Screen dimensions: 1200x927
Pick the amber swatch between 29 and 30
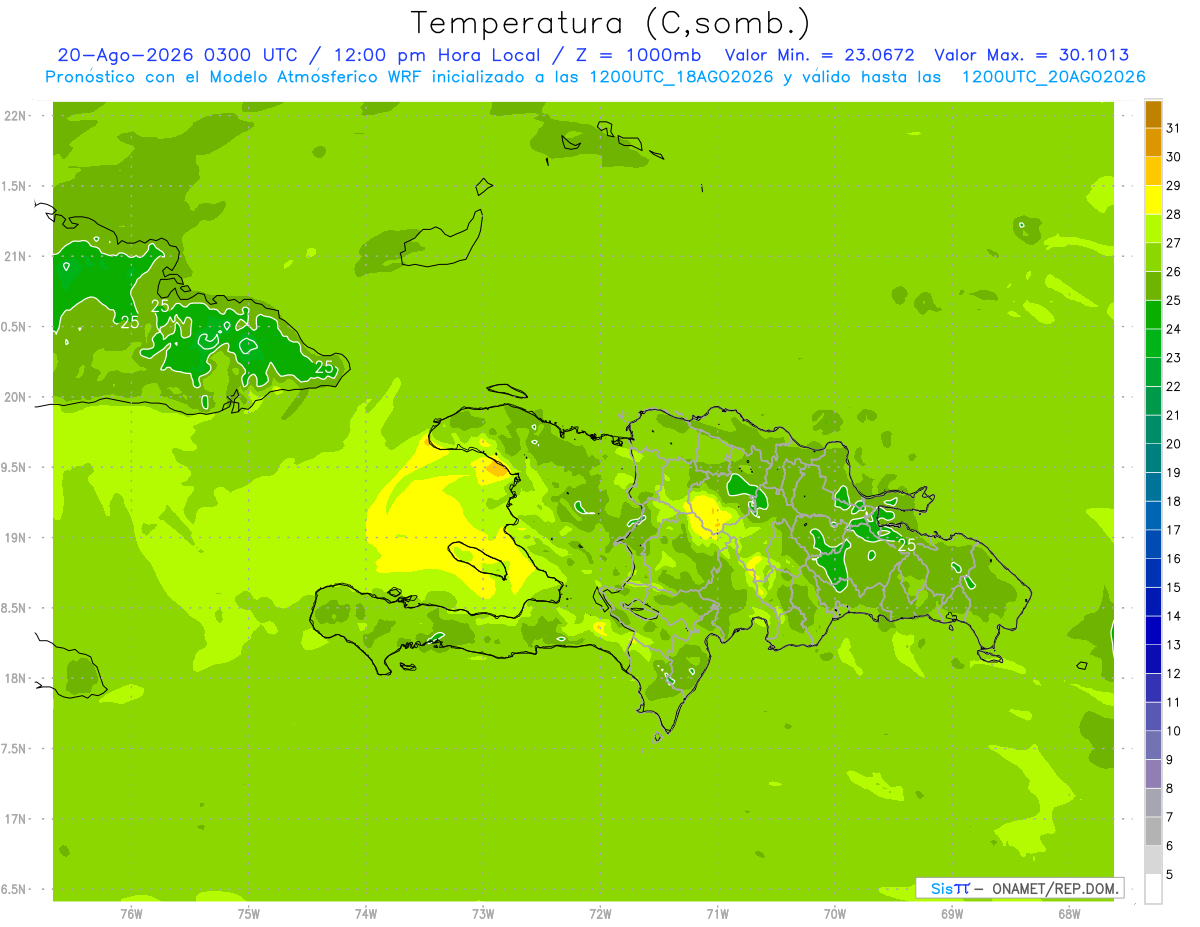[x=1153, y=171]
